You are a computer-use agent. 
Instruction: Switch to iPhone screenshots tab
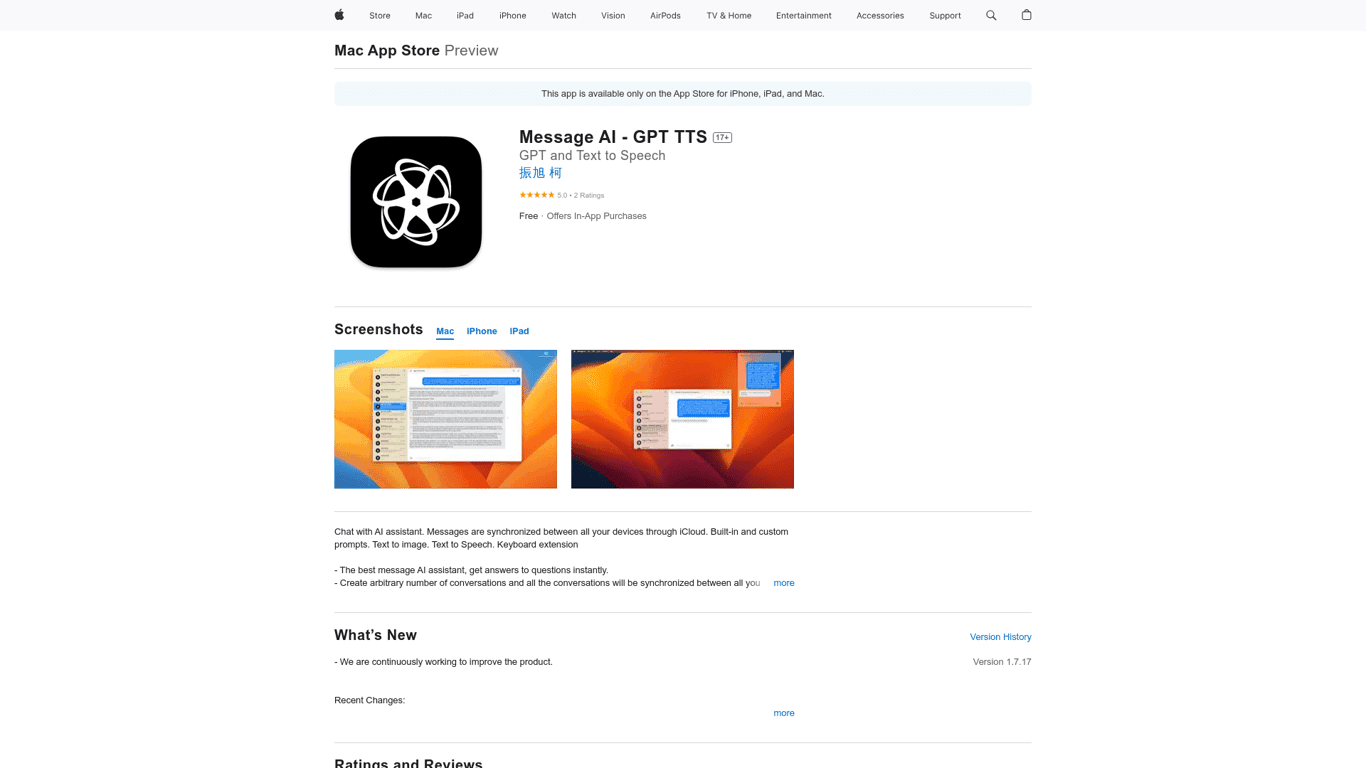click(481, 331)
